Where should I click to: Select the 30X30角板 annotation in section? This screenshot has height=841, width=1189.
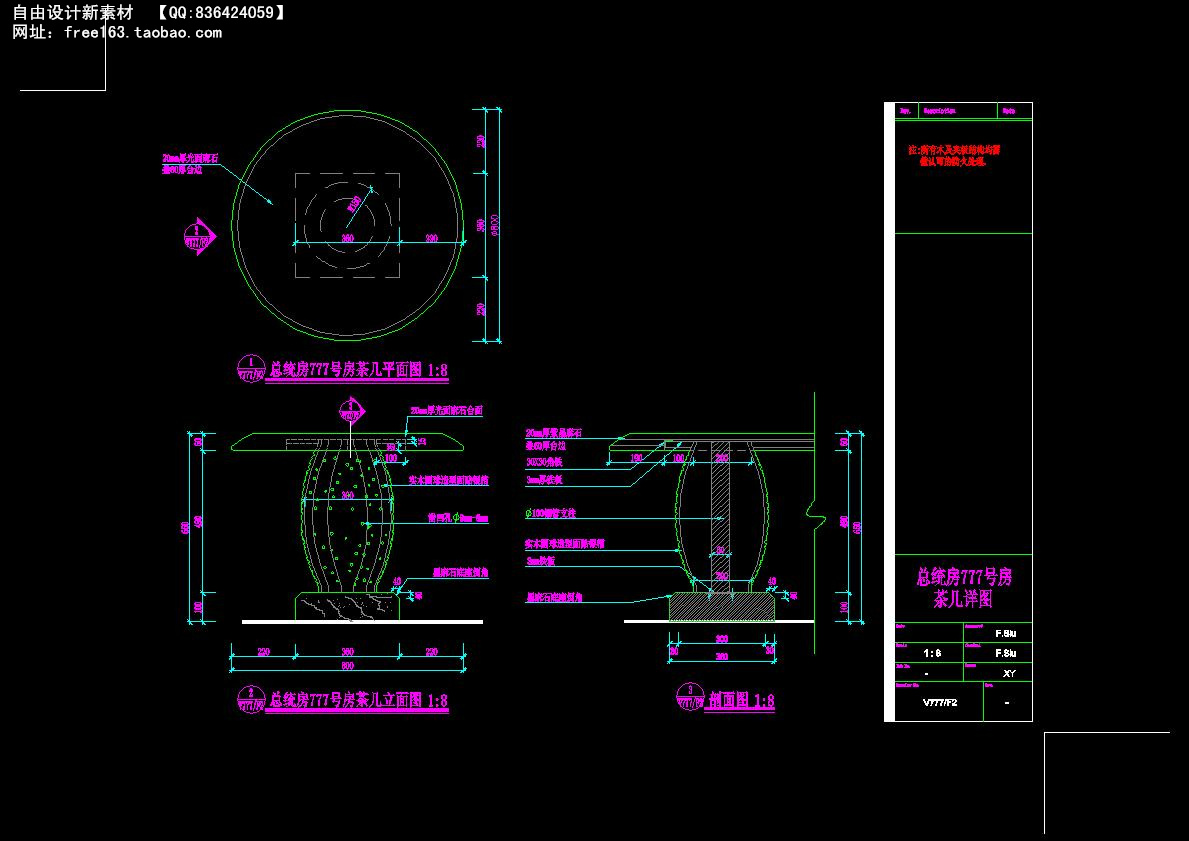(544, 462)
